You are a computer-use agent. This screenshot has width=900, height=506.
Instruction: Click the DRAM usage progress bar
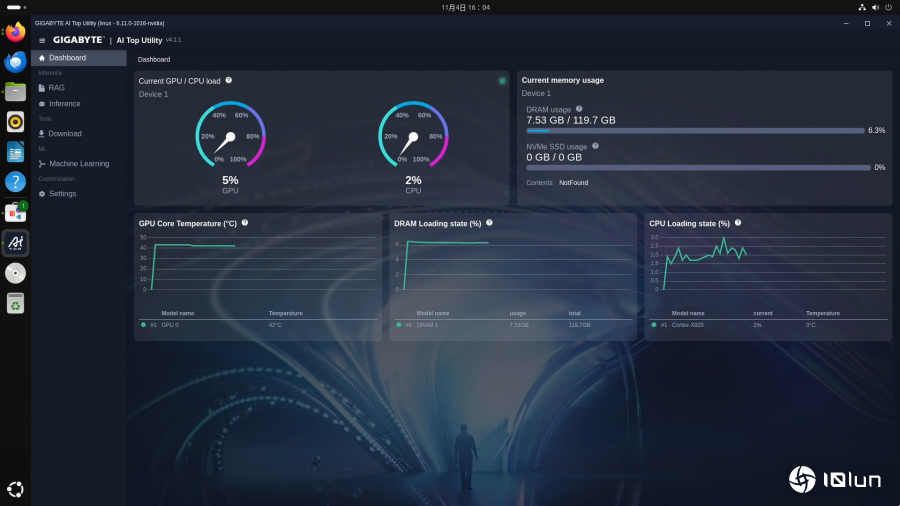695,130
